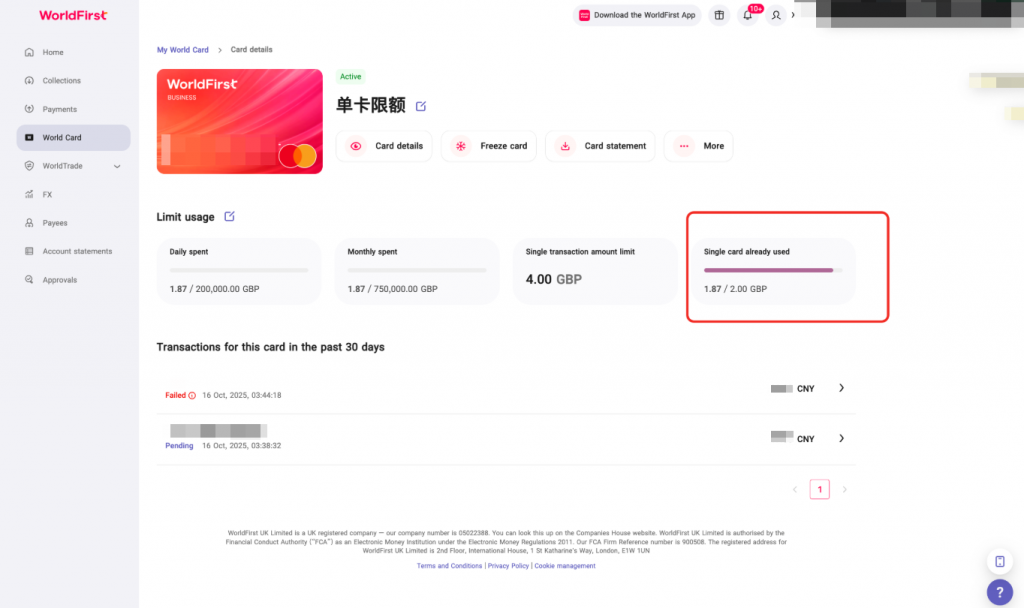Screen dimensions: 1024x608
Task: Open Payments from the sidebar
Action: tap(59, 109)
